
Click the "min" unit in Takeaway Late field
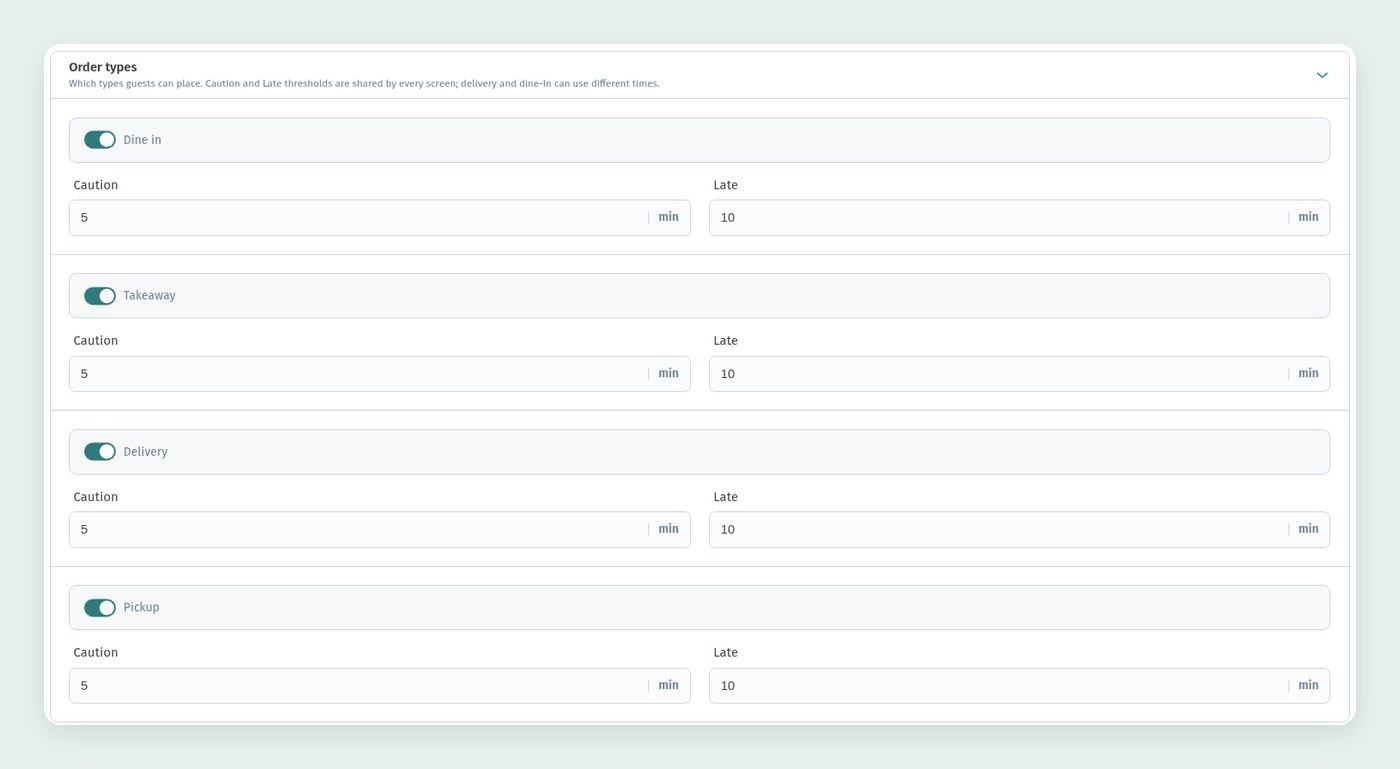click(x=1308, y=373)
